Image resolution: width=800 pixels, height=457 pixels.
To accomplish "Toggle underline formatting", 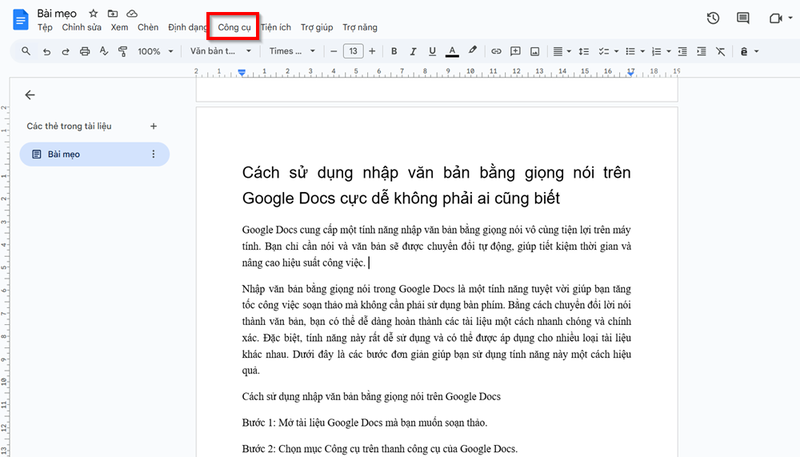I will (432, 51).
